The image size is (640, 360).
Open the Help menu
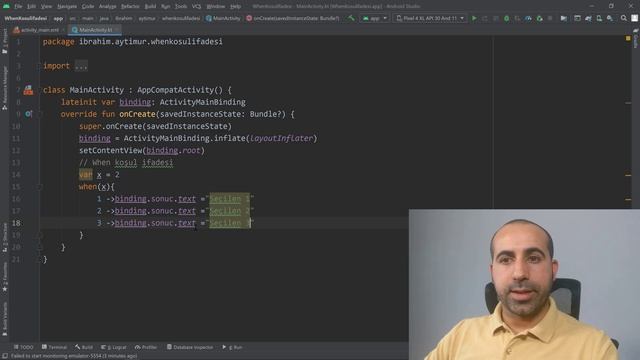point(235,7)
